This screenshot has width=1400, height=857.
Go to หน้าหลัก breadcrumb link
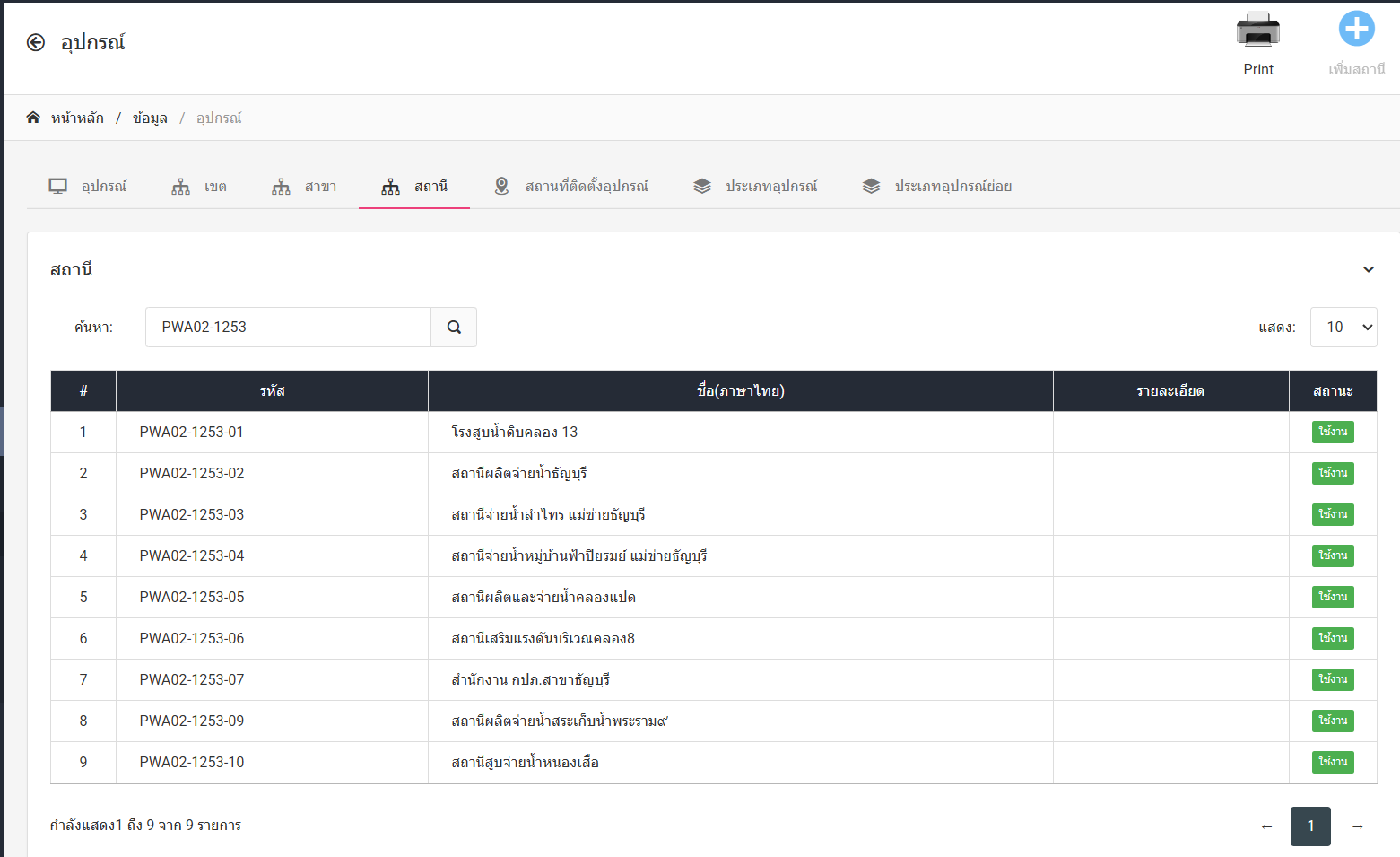(x=77, y=118)
